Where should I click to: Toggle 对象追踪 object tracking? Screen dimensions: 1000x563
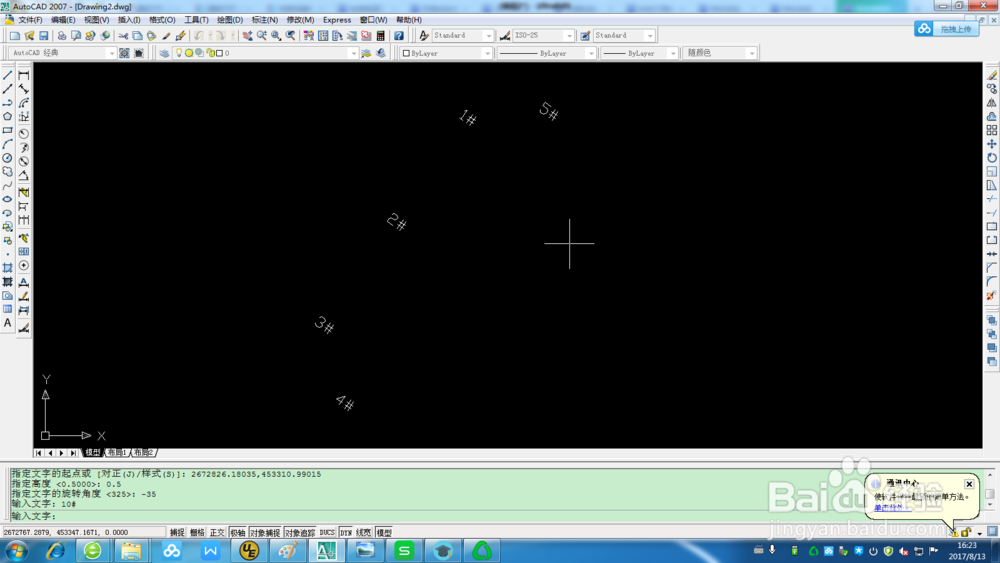pyautogui.click(x=300, y=532)
